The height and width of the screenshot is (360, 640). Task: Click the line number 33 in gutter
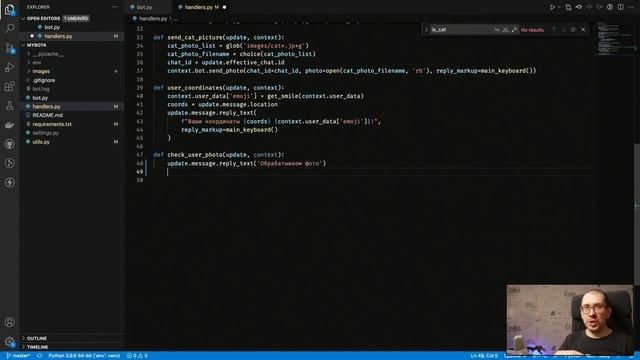click(140, 38)
